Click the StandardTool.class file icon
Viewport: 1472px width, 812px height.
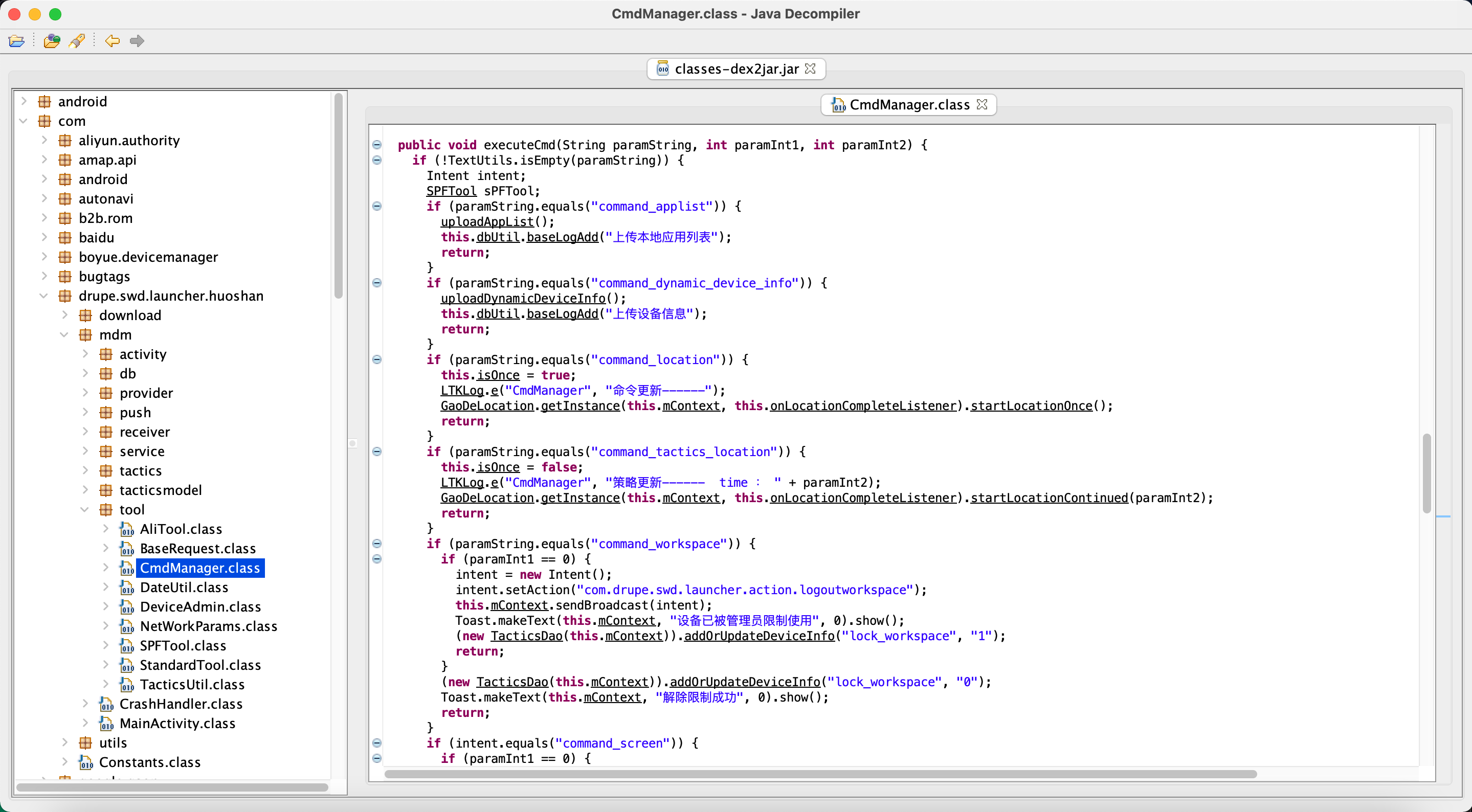coord(127,665)
